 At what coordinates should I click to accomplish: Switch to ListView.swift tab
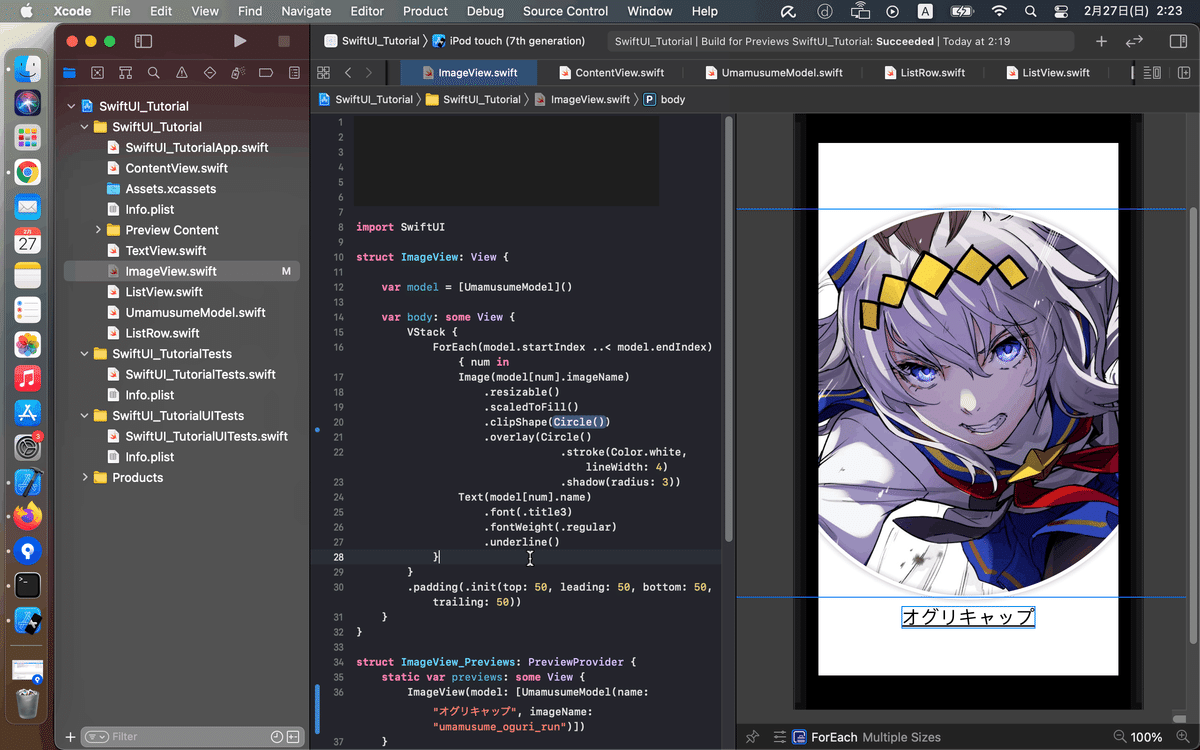click(x=1048, y=73)
